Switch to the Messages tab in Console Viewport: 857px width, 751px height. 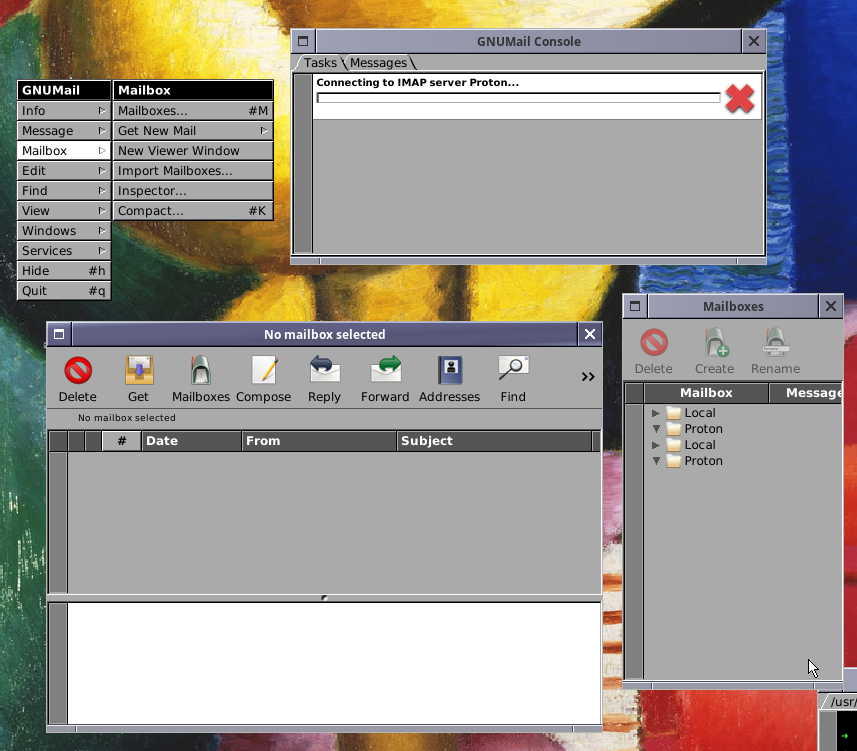pos(378,63)
